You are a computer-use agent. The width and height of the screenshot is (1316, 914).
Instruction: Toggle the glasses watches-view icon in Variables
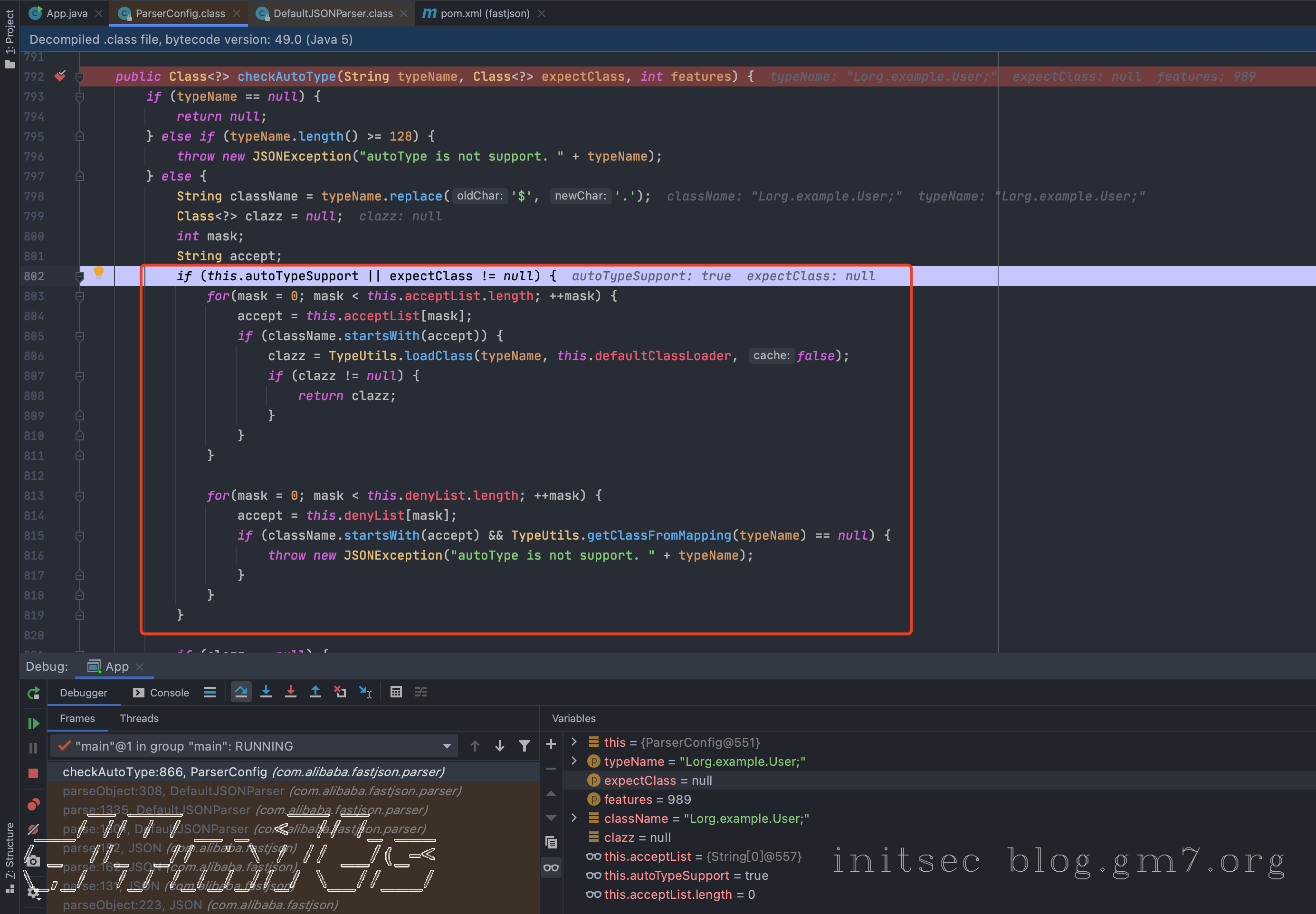click(x=551, y=867)
